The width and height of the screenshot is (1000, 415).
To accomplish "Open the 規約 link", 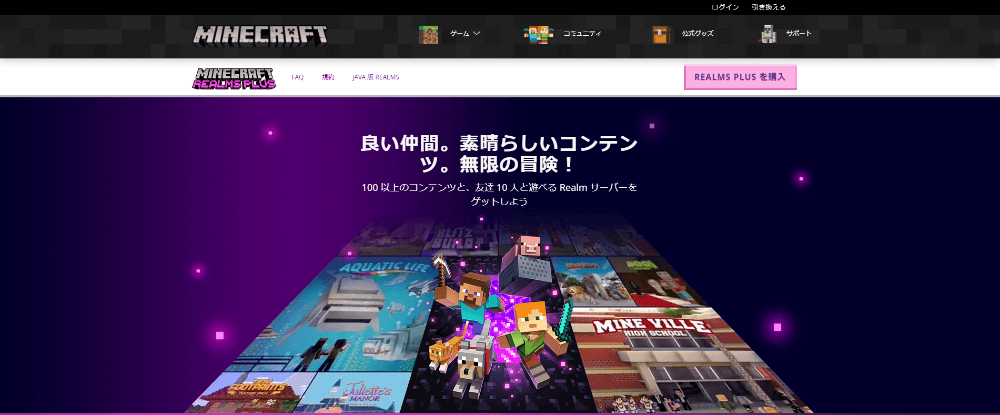I will 328,77.
